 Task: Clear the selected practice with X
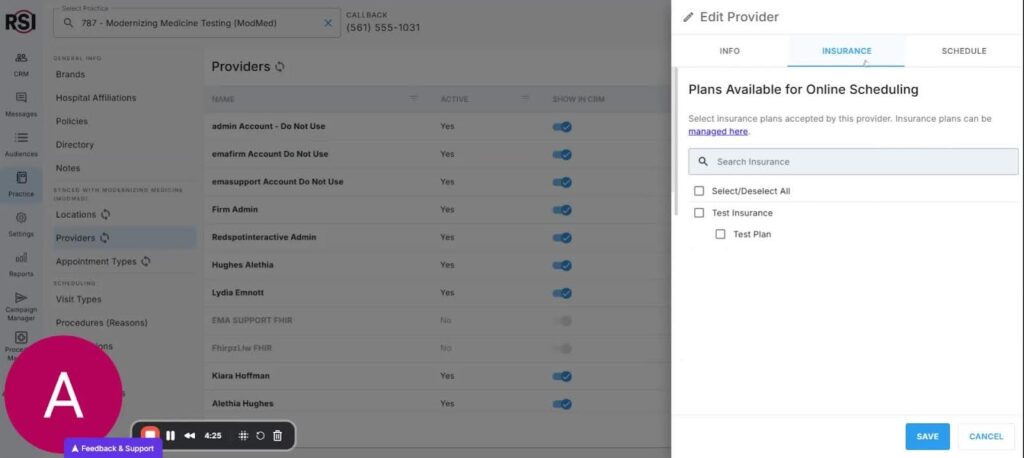pyautogui.click(x=328, y=22)
